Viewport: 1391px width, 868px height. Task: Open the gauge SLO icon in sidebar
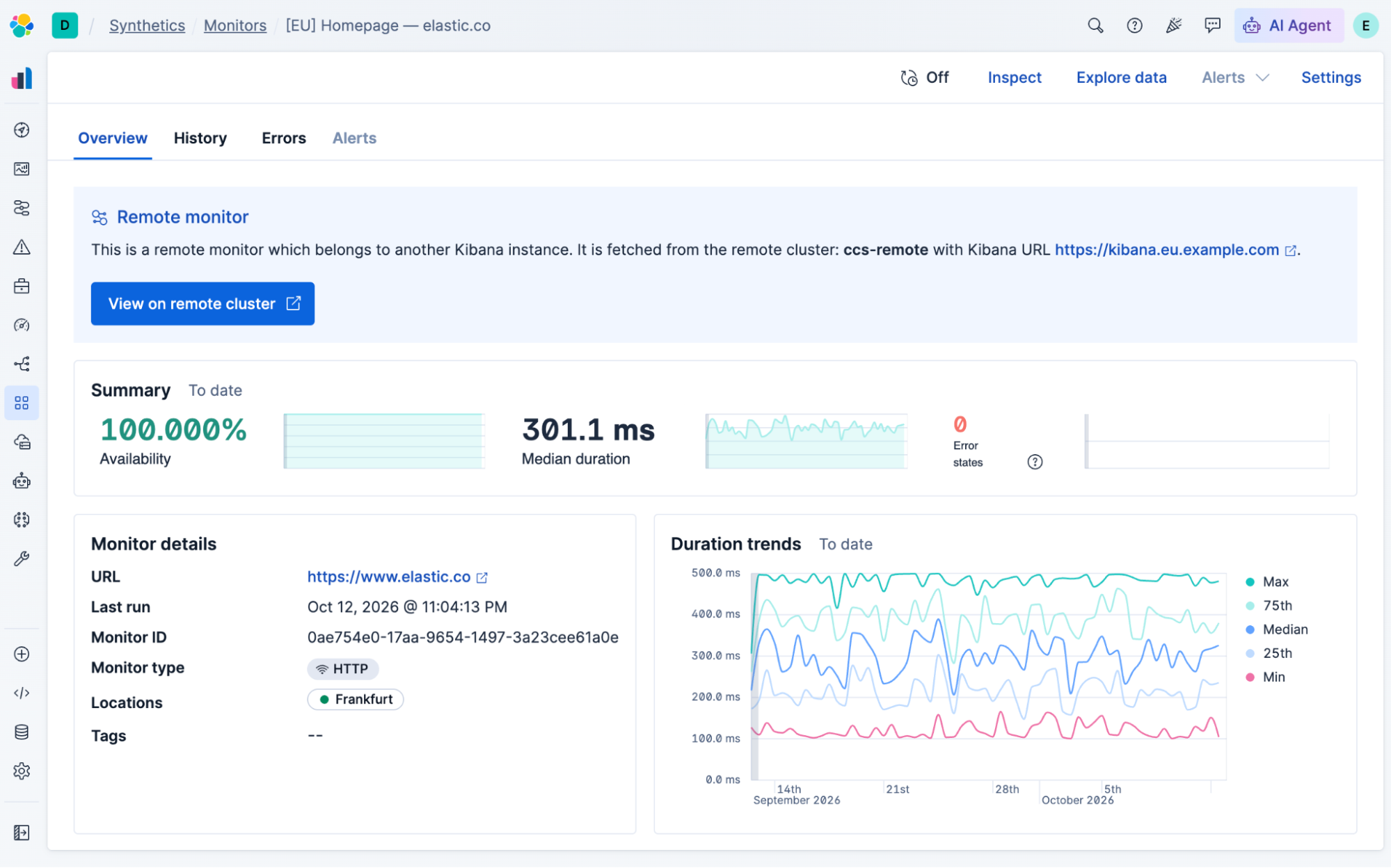coord(22,325)
